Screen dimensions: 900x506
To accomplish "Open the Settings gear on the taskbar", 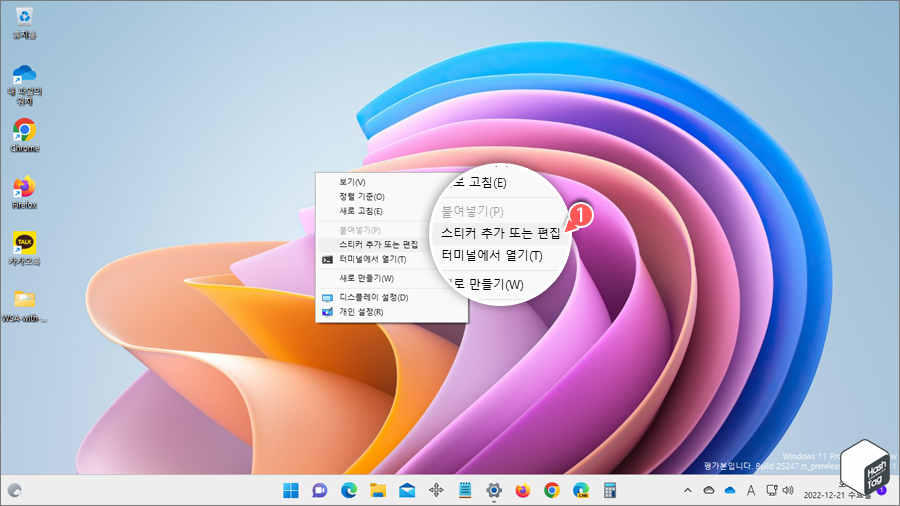I will [x=494, y=490].
